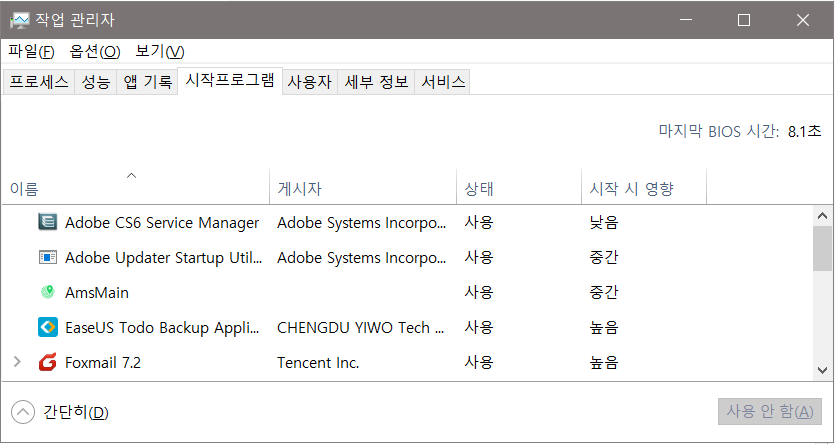This screenshot has height=444, width=835.
Task: Click the vertical scrollbar thumb
Action: [822, 248]
